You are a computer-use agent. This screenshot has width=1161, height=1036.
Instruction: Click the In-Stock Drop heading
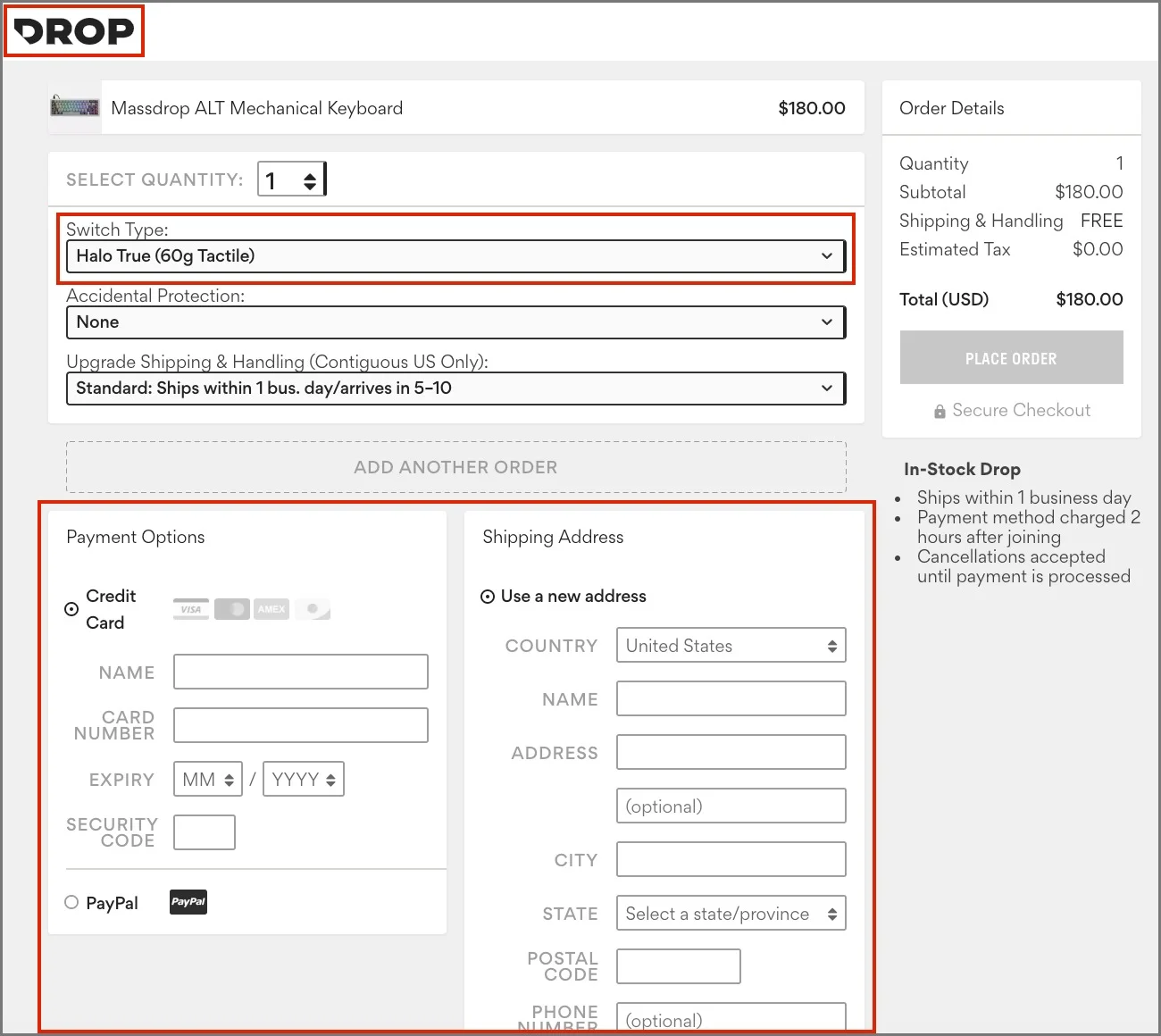pyautogui.click(x=962, y=469)
